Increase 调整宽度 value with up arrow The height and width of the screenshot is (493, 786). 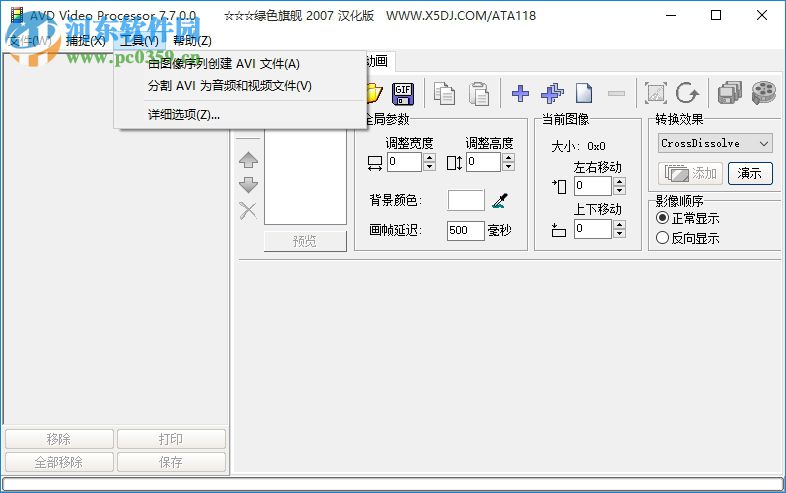[430, 157]
